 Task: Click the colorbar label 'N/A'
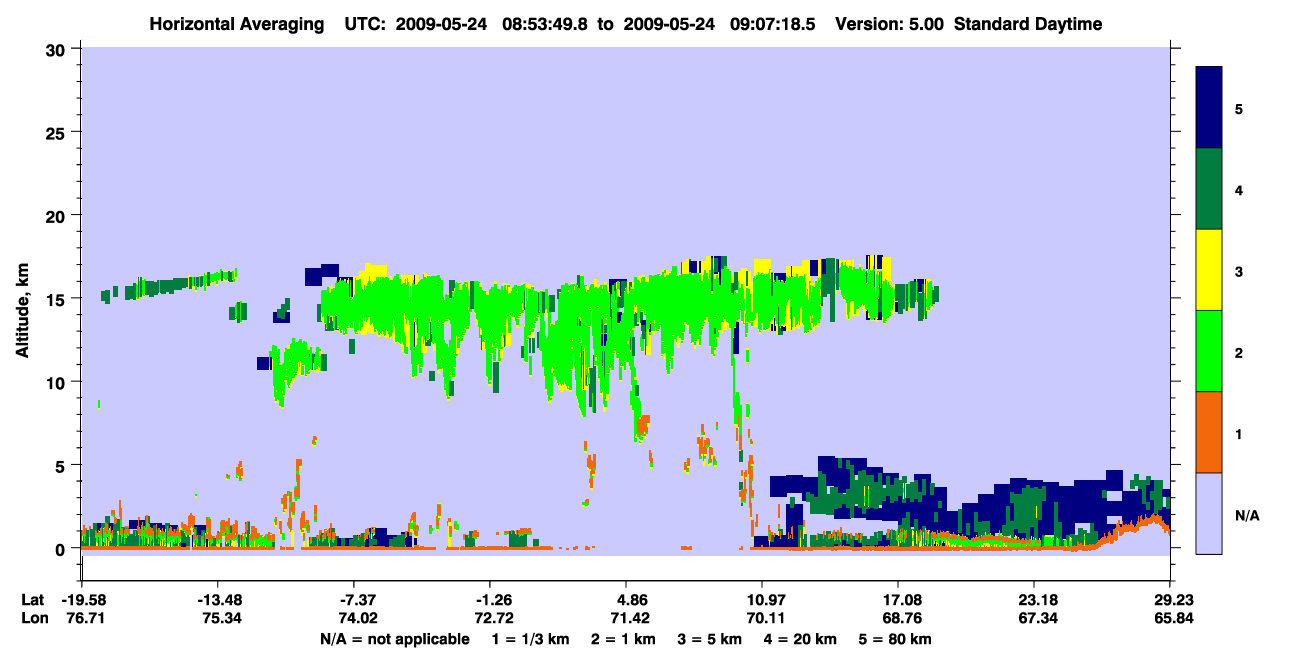click(x=1246, y=515)
